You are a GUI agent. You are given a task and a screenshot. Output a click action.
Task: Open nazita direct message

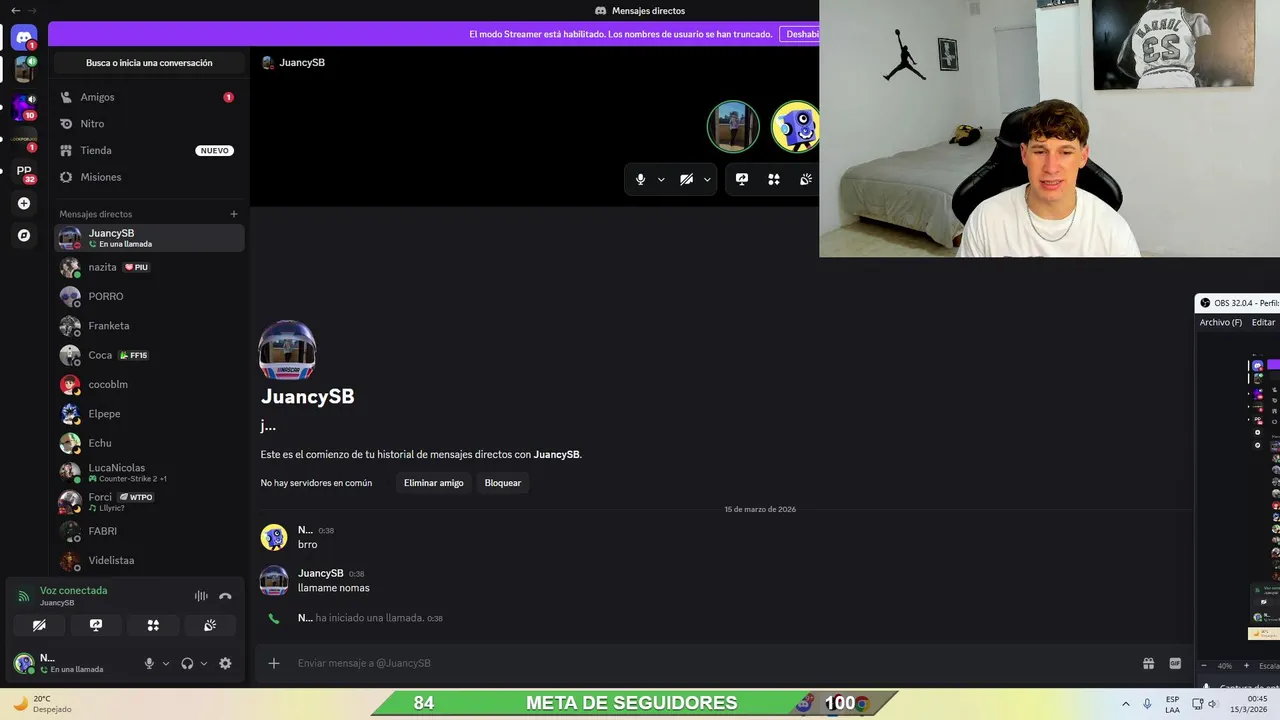click(x=149, y=267)
